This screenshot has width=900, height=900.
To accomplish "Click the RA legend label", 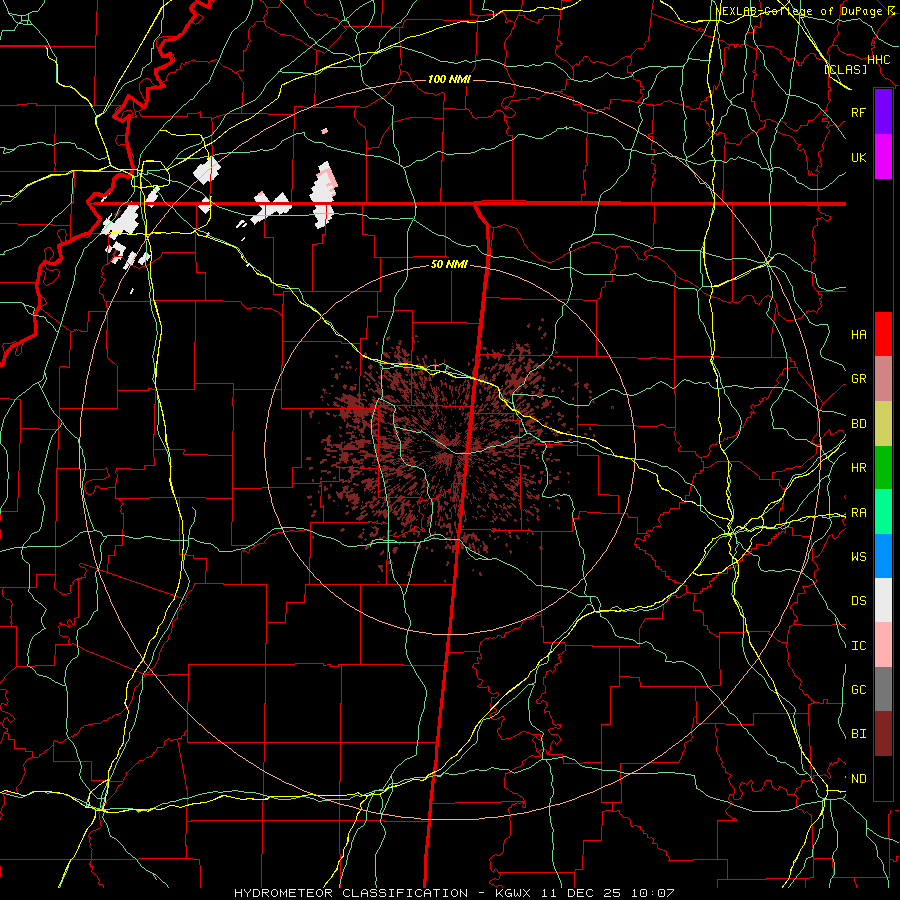I will pyautogui.click(x=858, y=513).
